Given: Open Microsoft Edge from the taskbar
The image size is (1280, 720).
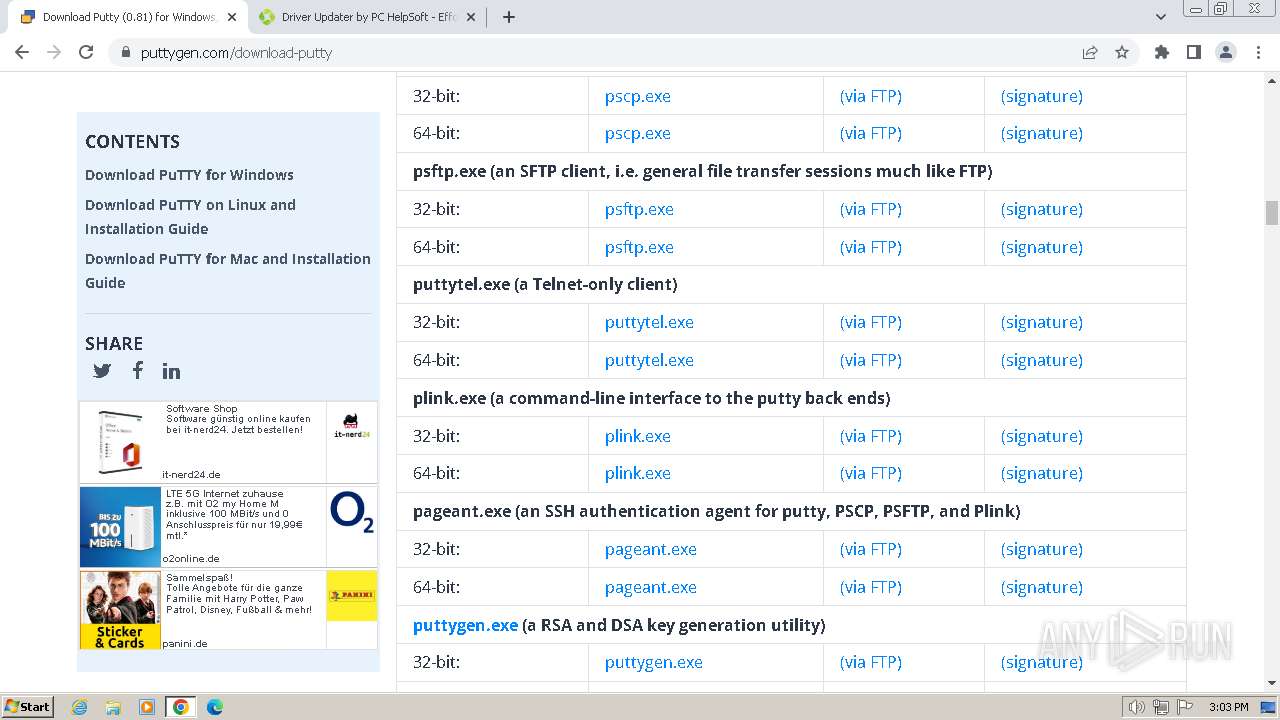Looking at the screenshot, I should pos(215,707).
